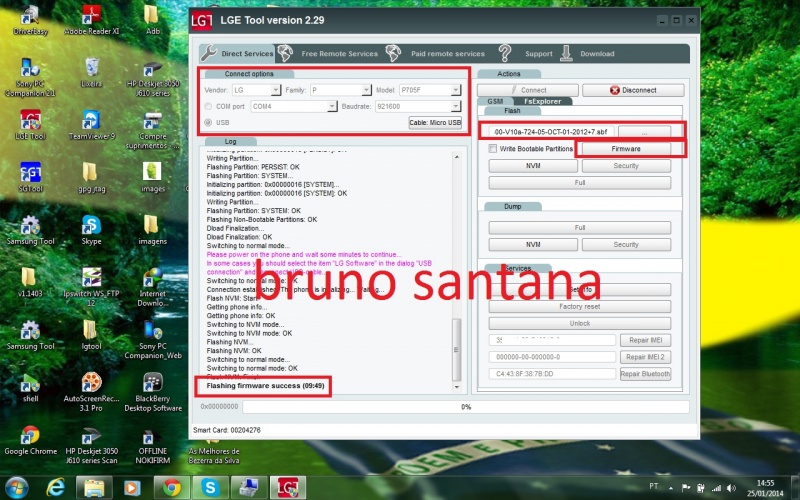Open the Adb folder on desktop
Viewport: 800px width, 500px height.
click(x=152, y=20)
